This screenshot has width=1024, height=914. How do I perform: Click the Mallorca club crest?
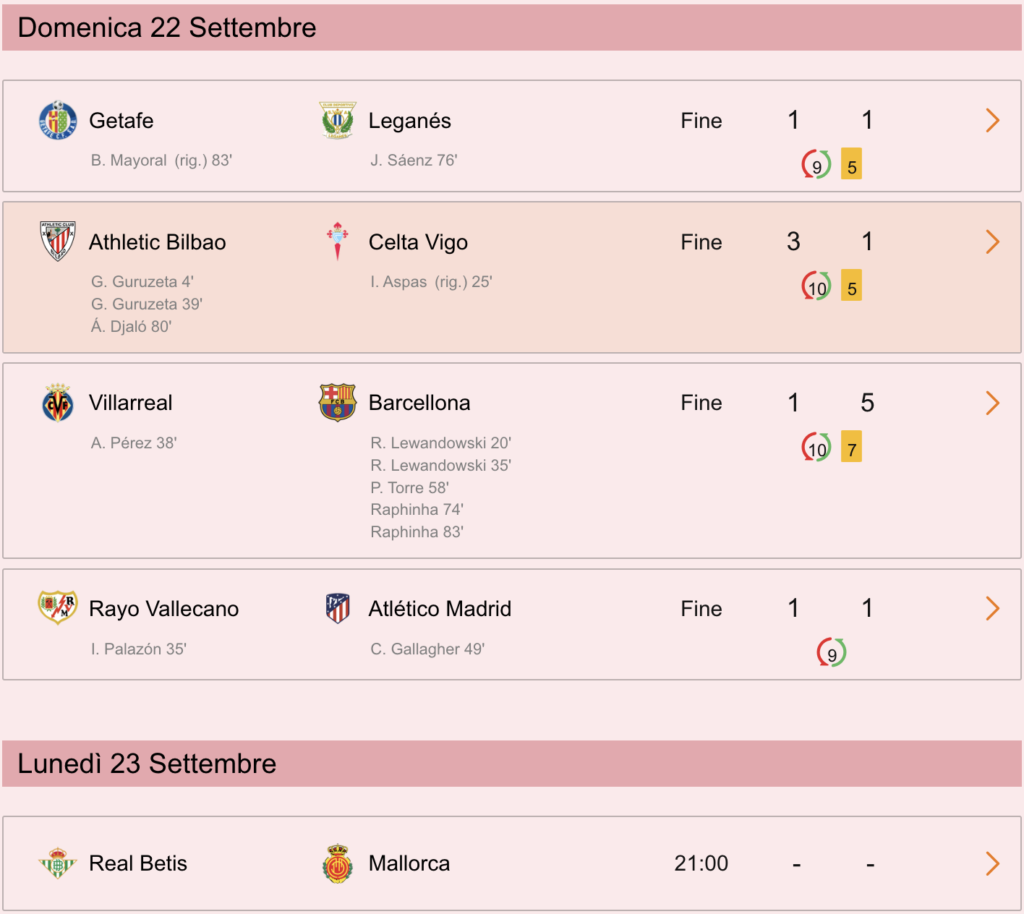click(338, 863)
